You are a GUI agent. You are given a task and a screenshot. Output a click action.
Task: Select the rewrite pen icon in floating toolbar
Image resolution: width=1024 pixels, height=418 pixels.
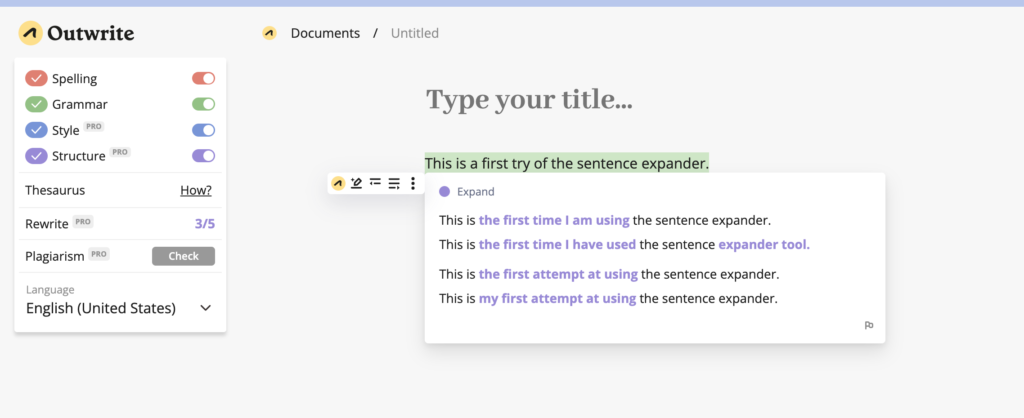[x=356, y=184]
